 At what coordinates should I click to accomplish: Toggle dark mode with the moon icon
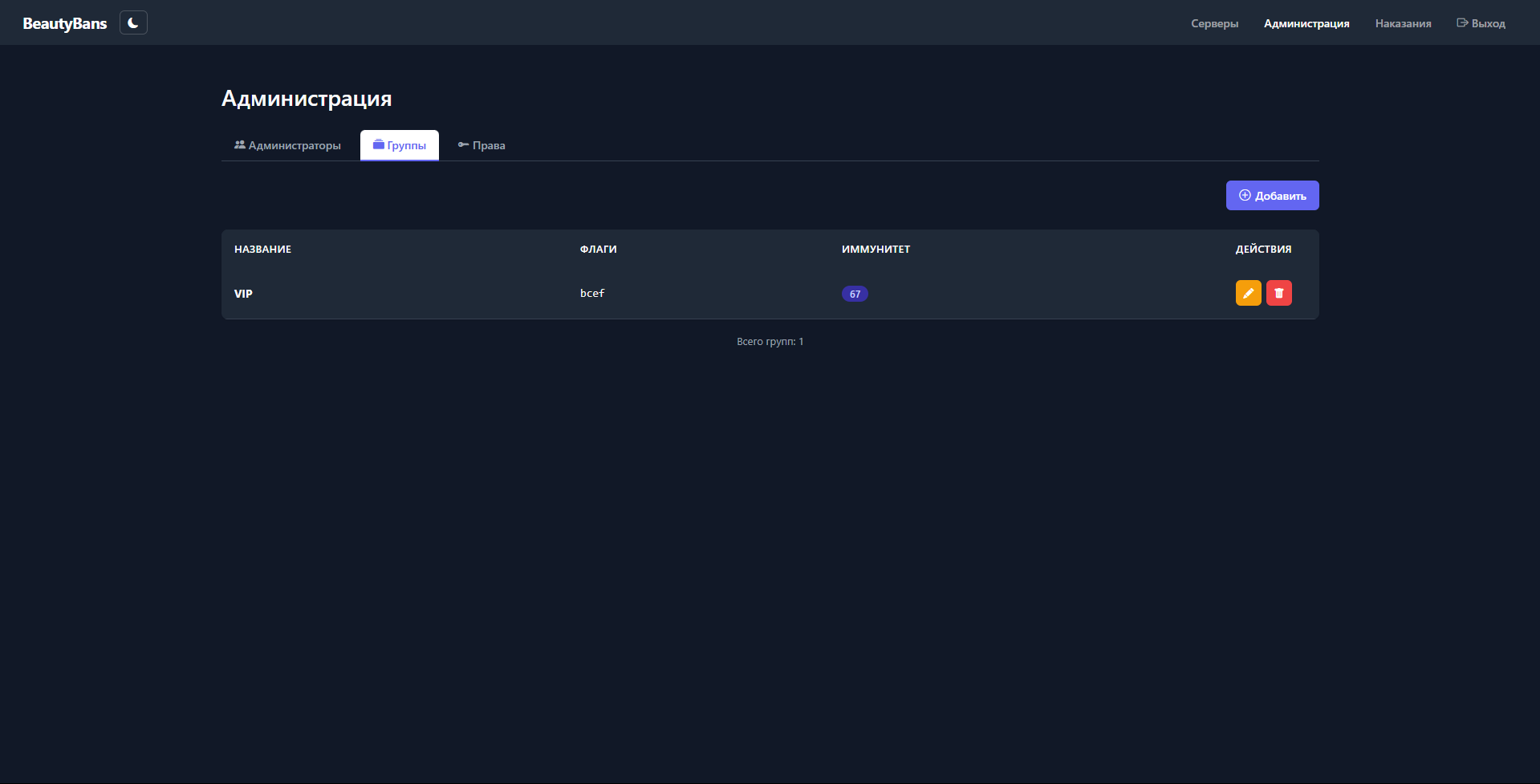tap(133, 22)
